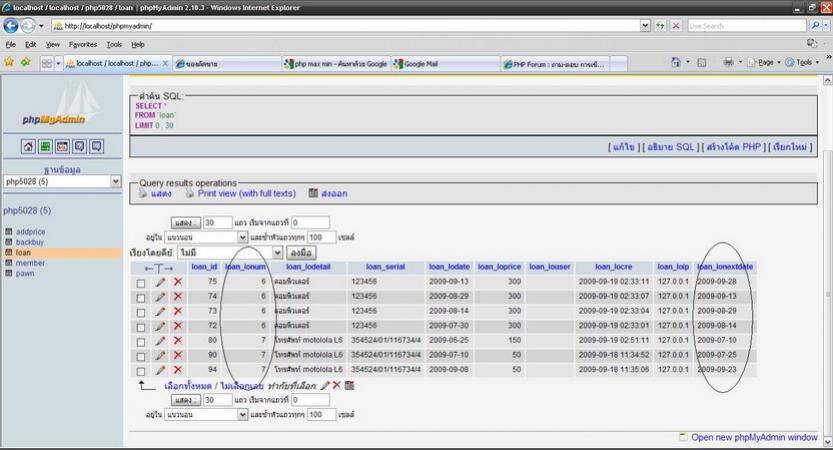This screenshot has height=450, width=833.
Task: Click the Quick Tabs grid icon
Action: (47, 63)
